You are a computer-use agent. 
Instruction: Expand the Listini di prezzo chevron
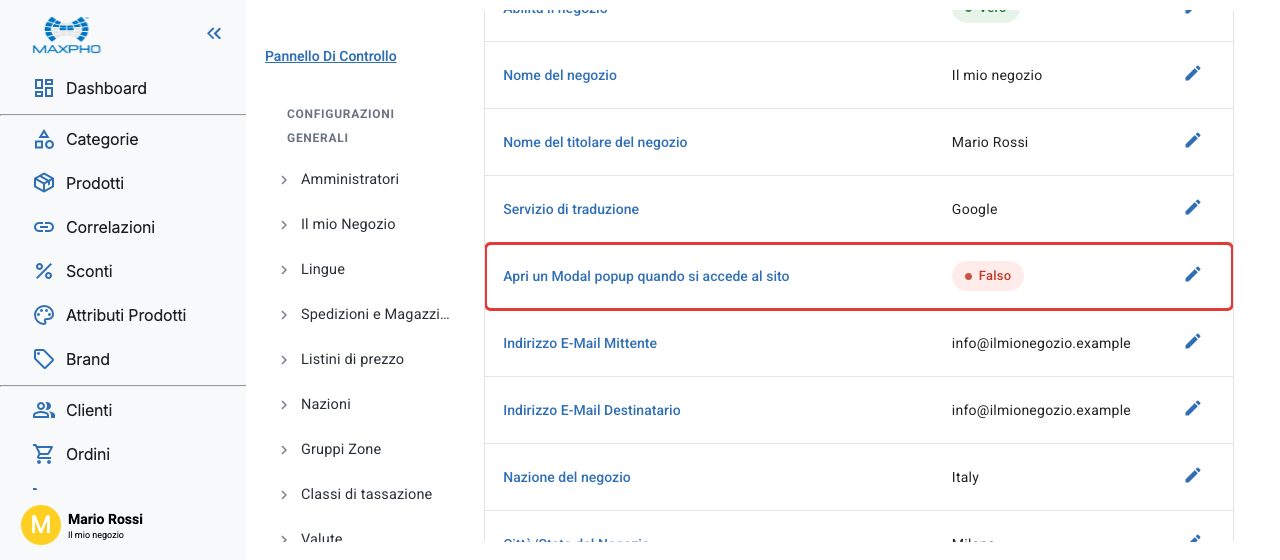284,360
